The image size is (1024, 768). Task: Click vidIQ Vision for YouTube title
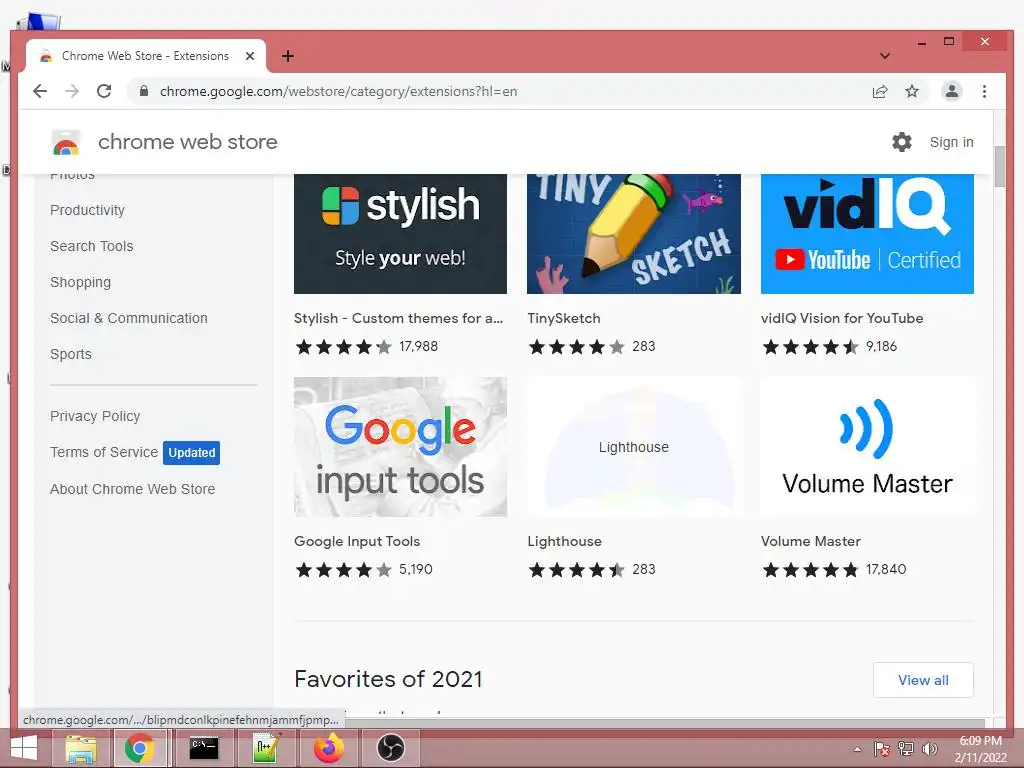842,318
